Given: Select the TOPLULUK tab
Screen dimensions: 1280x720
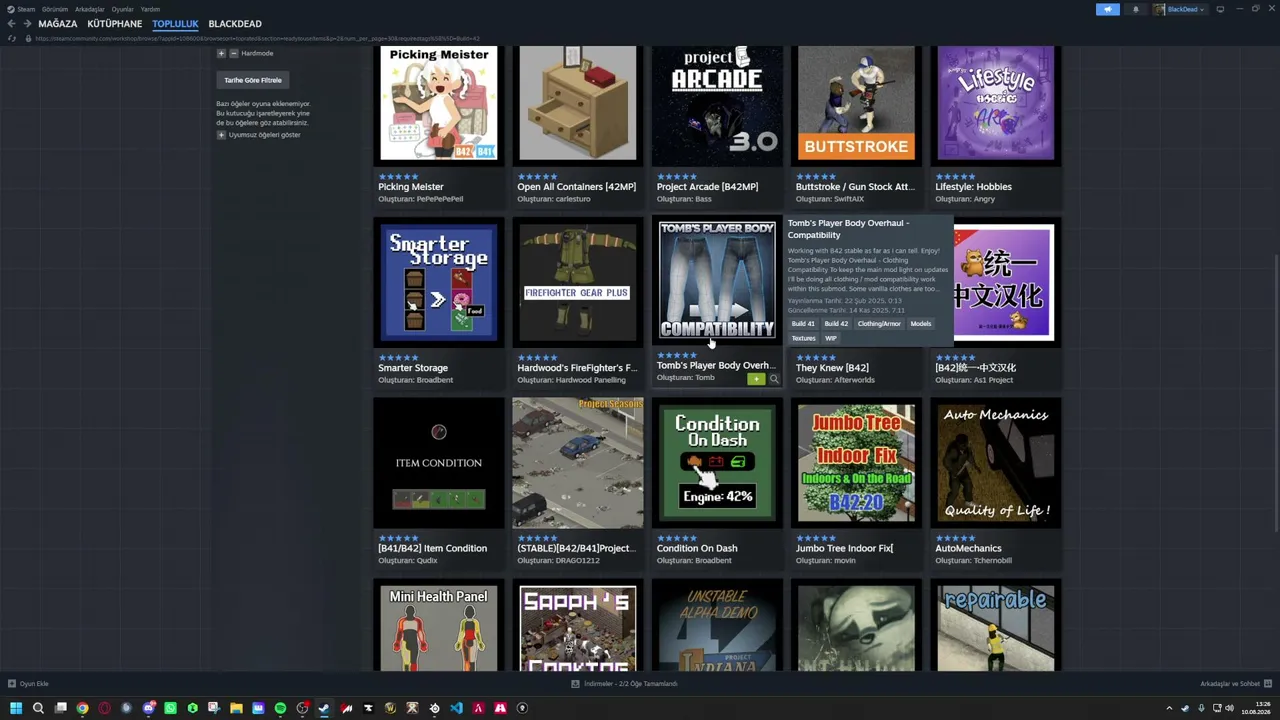Looking at the screenshot, I should point(176,24).
